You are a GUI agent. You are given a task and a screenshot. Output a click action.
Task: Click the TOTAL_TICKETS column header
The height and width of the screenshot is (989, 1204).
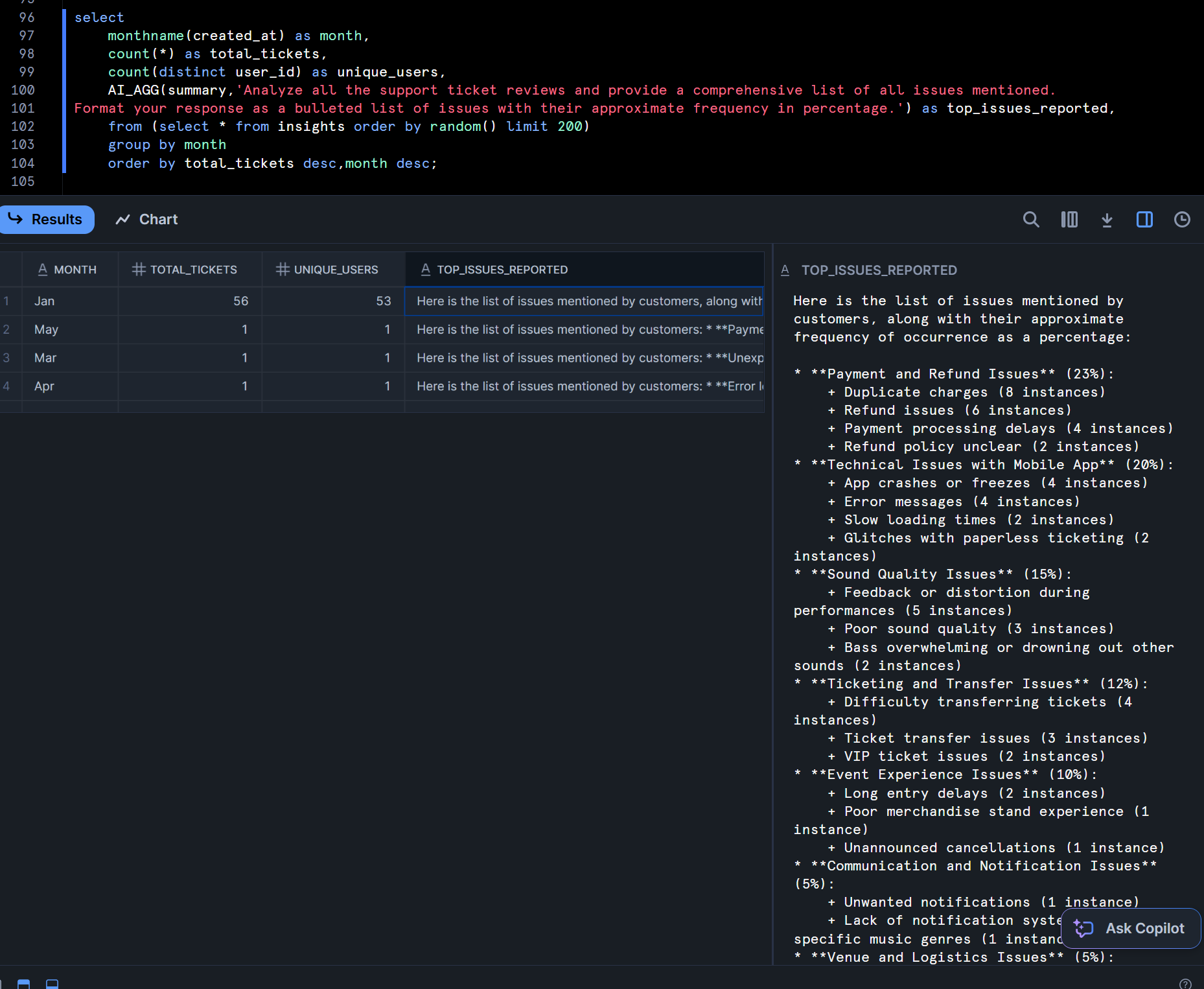pyautogui.click(x=190, y=270)
